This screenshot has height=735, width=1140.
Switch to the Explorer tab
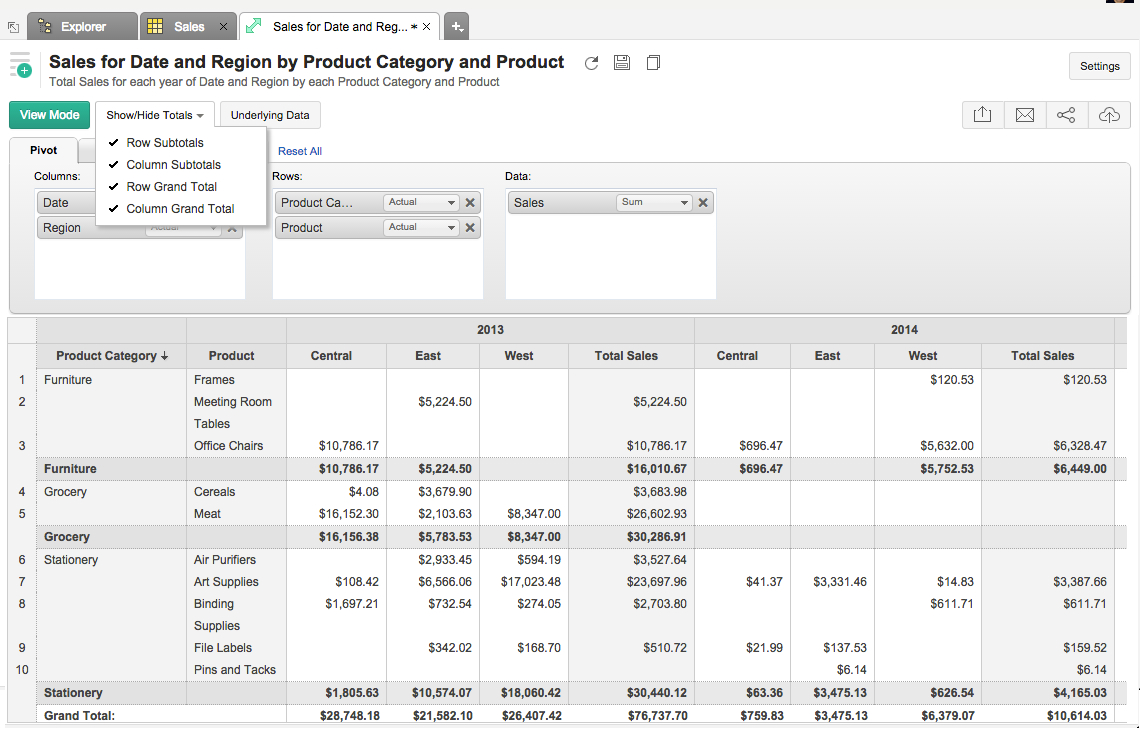(83, 27)
